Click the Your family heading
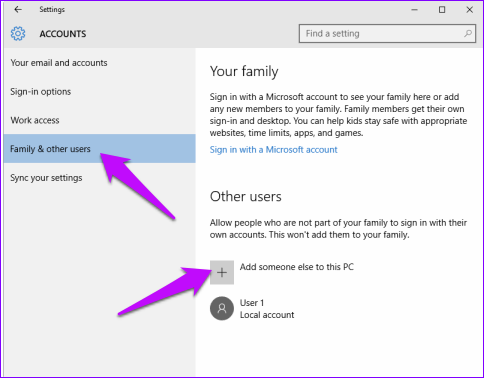Viewport: 484px width, 378px height. click(244, 71)
